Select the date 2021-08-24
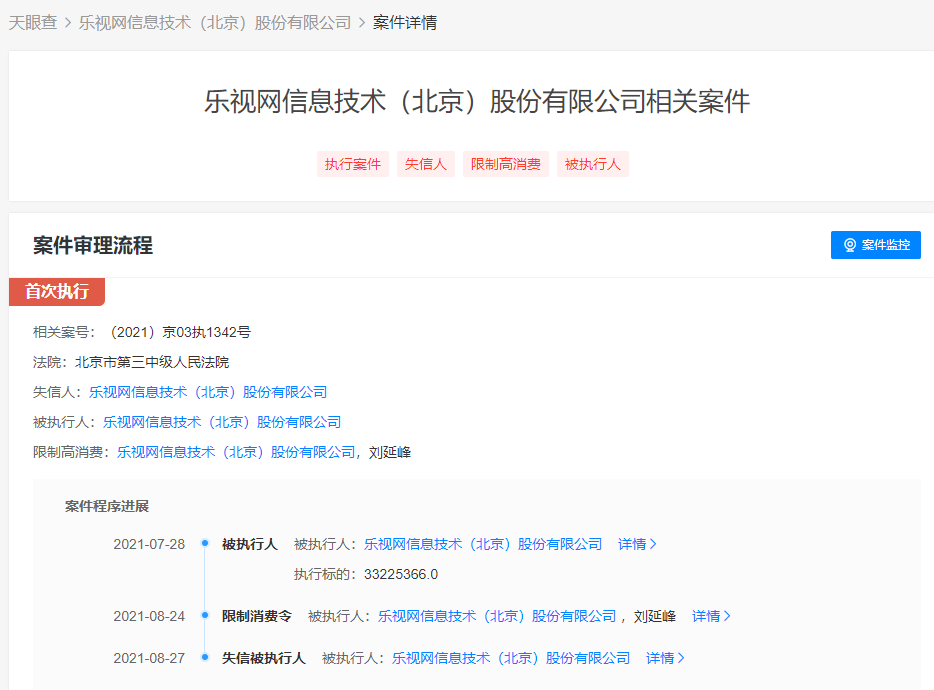The width and height of the screenshot is (934, 690). 149,616
